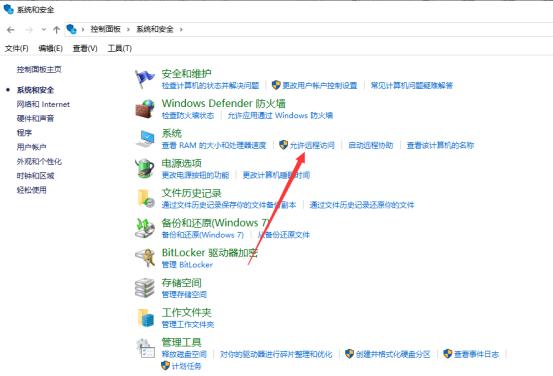Open the 管理工具 heading
The width and height of the screenshot is (553, 376).
[x=182, y=342]
